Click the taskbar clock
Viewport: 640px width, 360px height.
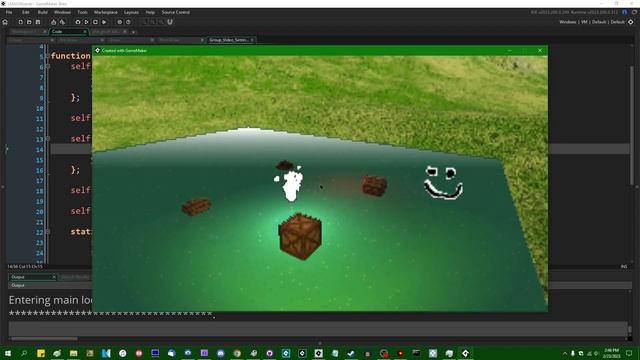(x=611, y=353)
